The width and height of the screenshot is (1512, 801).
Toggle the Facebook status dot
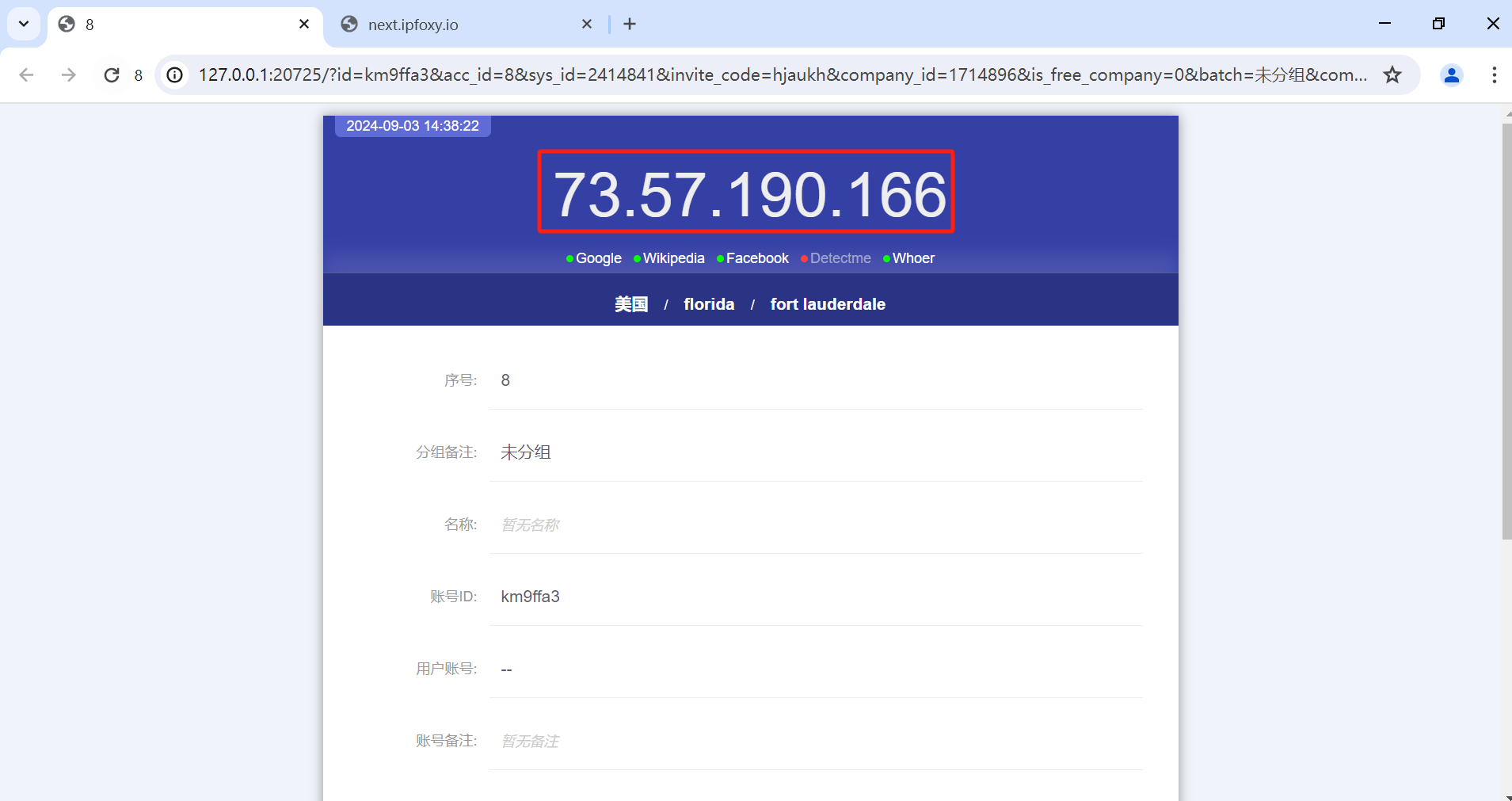click(x=719, y=258)
